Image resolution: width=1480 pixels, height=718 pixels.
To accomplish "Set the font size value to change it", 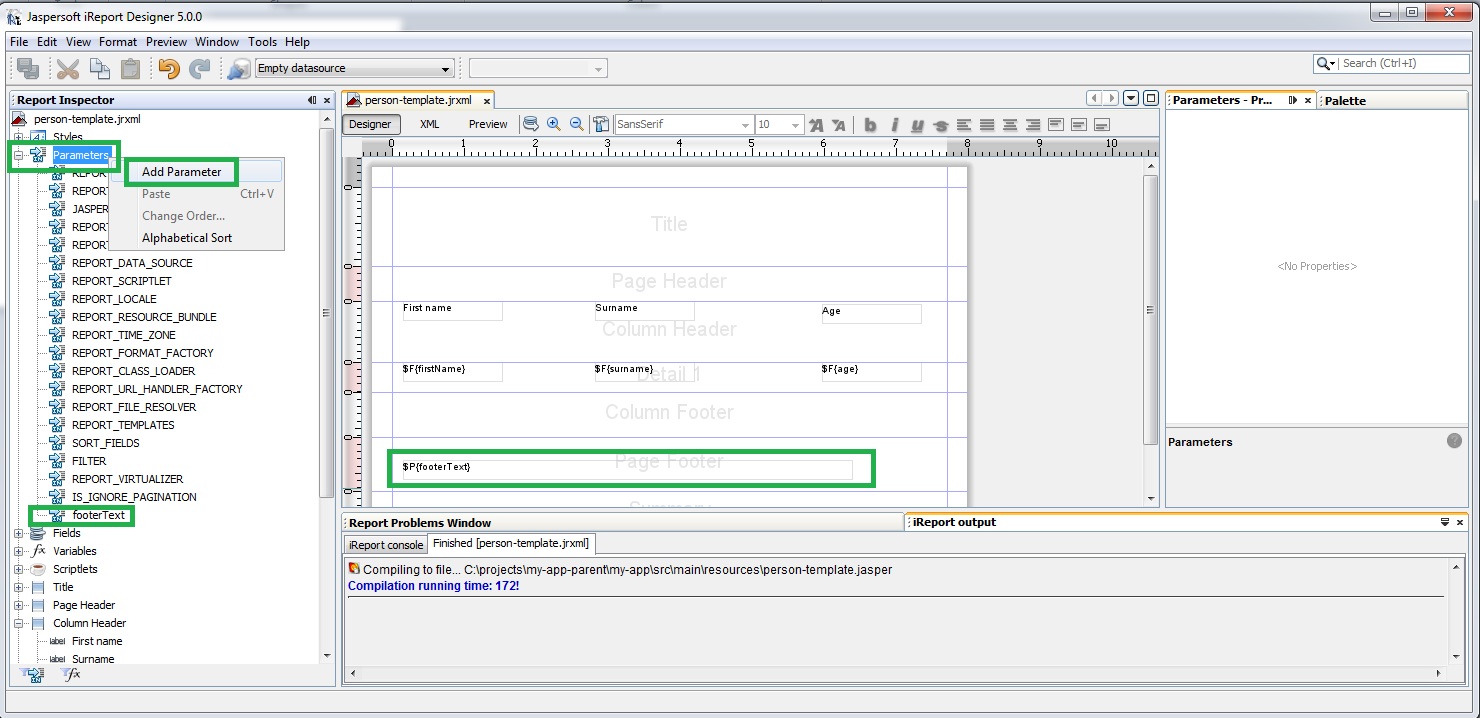I will click(x=766, y=124).
